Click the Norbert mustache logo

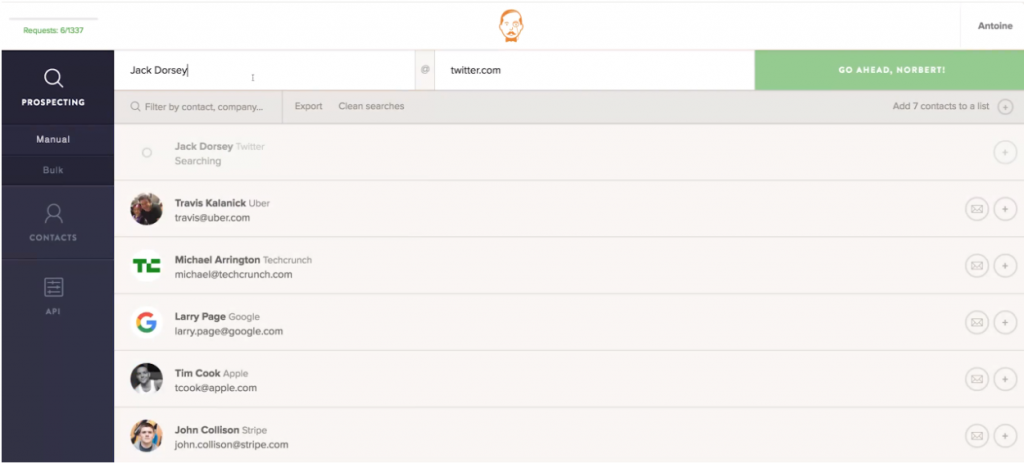[511, 26]
